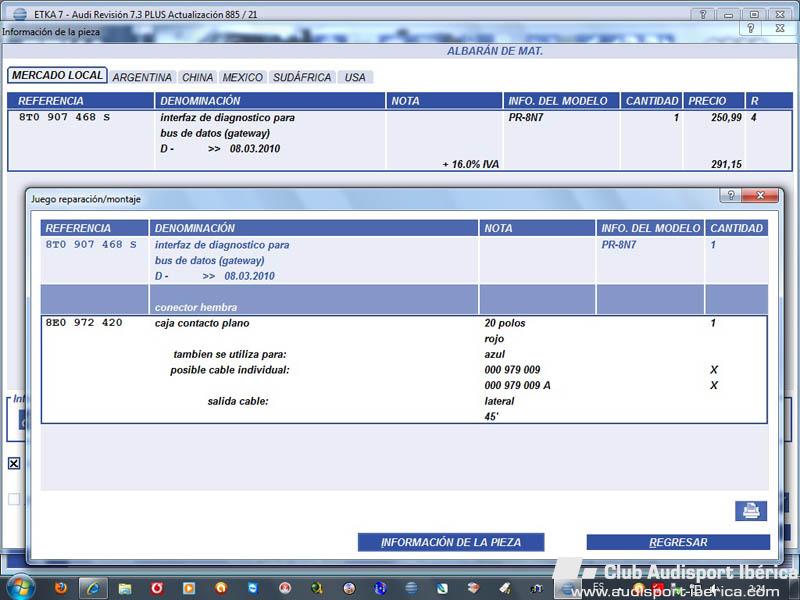Viewport: 800px width, 600px height.
Task: Close the Información de la pieza window
Action: (x=780, y=29)
